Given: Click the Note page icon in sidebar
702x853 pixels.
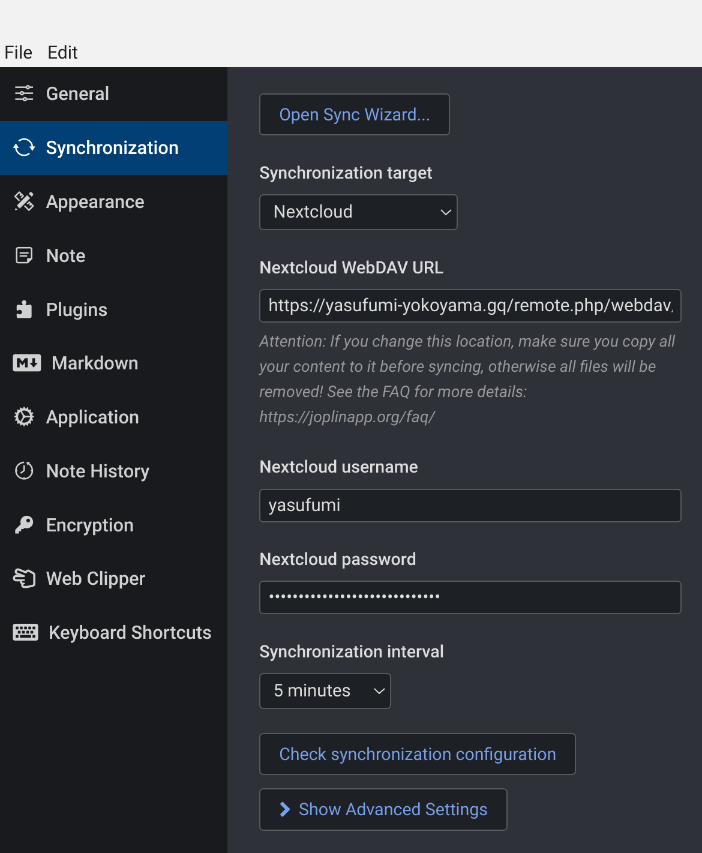Looking at the screenshot, I should 24,256.
